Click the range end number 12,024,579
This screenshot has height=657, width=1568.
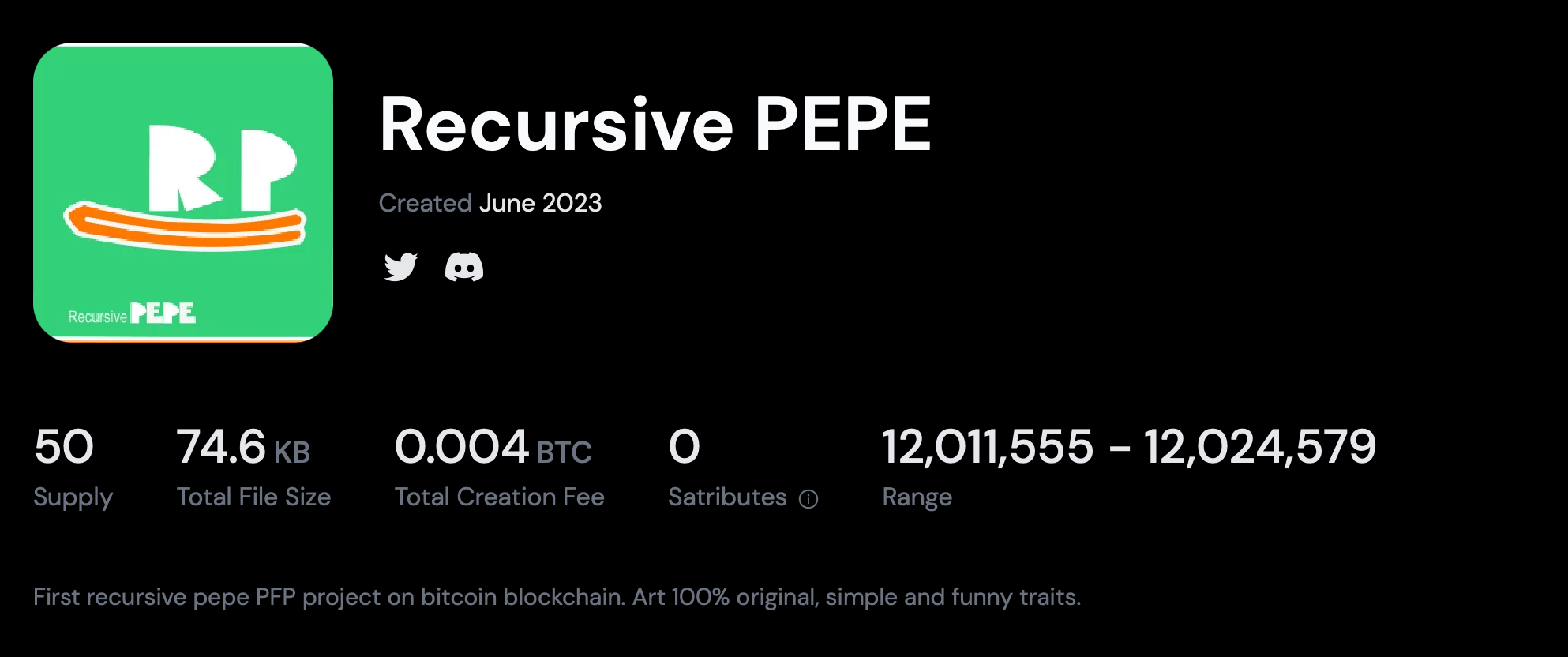(x=1260, y=447)
